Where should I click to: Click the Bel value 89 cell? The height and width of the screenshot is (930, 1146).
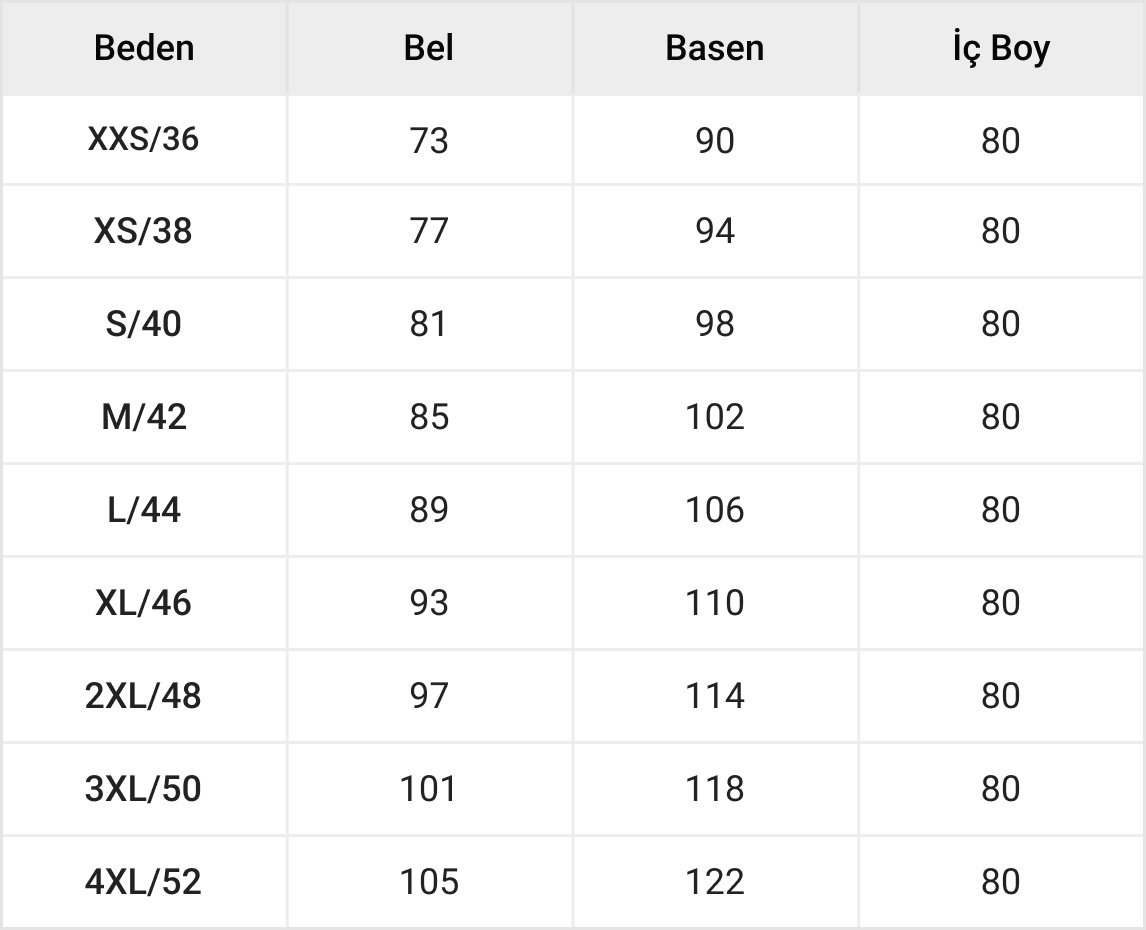coord(429,510)
